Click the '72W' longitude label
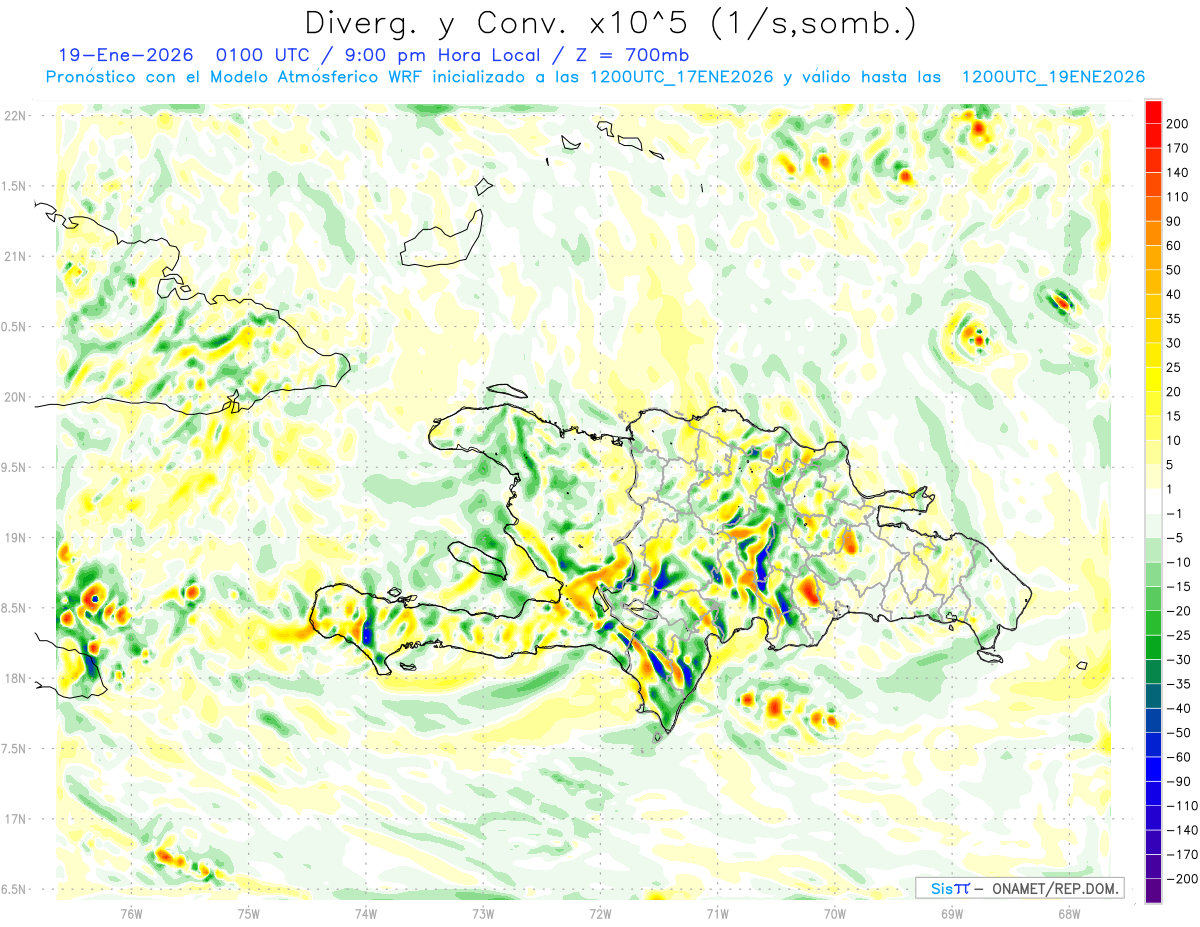1200x927 pixels. (x=600, y=912)
